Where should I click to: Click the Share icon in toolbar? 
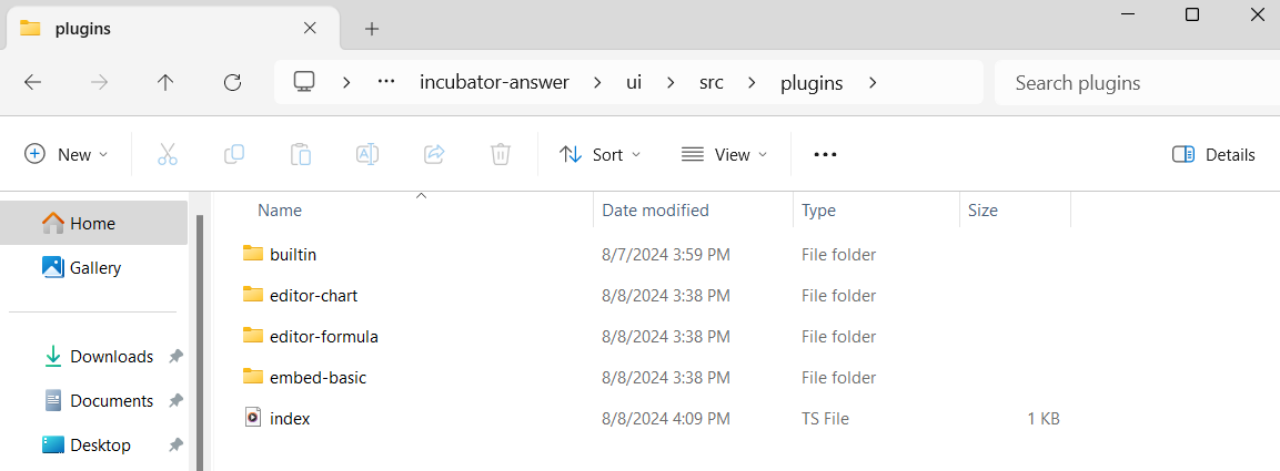434,154
